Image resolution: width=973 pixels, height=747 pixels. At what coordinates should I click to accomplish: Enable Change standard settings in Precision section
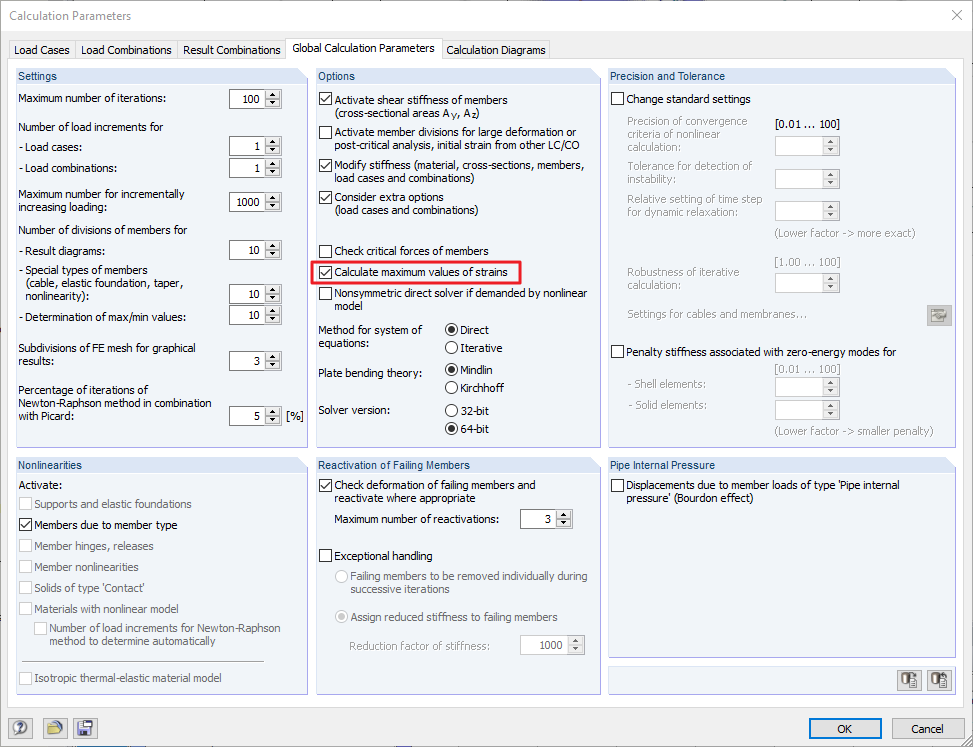617,98
